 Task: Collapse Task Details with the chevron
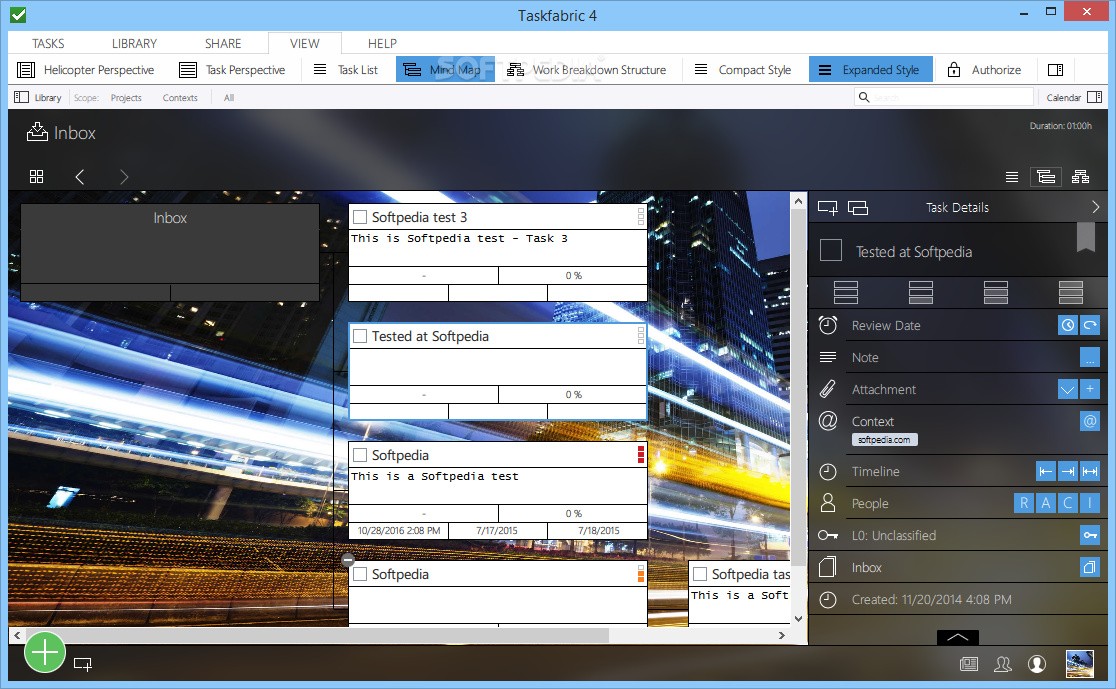pyautogui.click(x=1095, y=206)
